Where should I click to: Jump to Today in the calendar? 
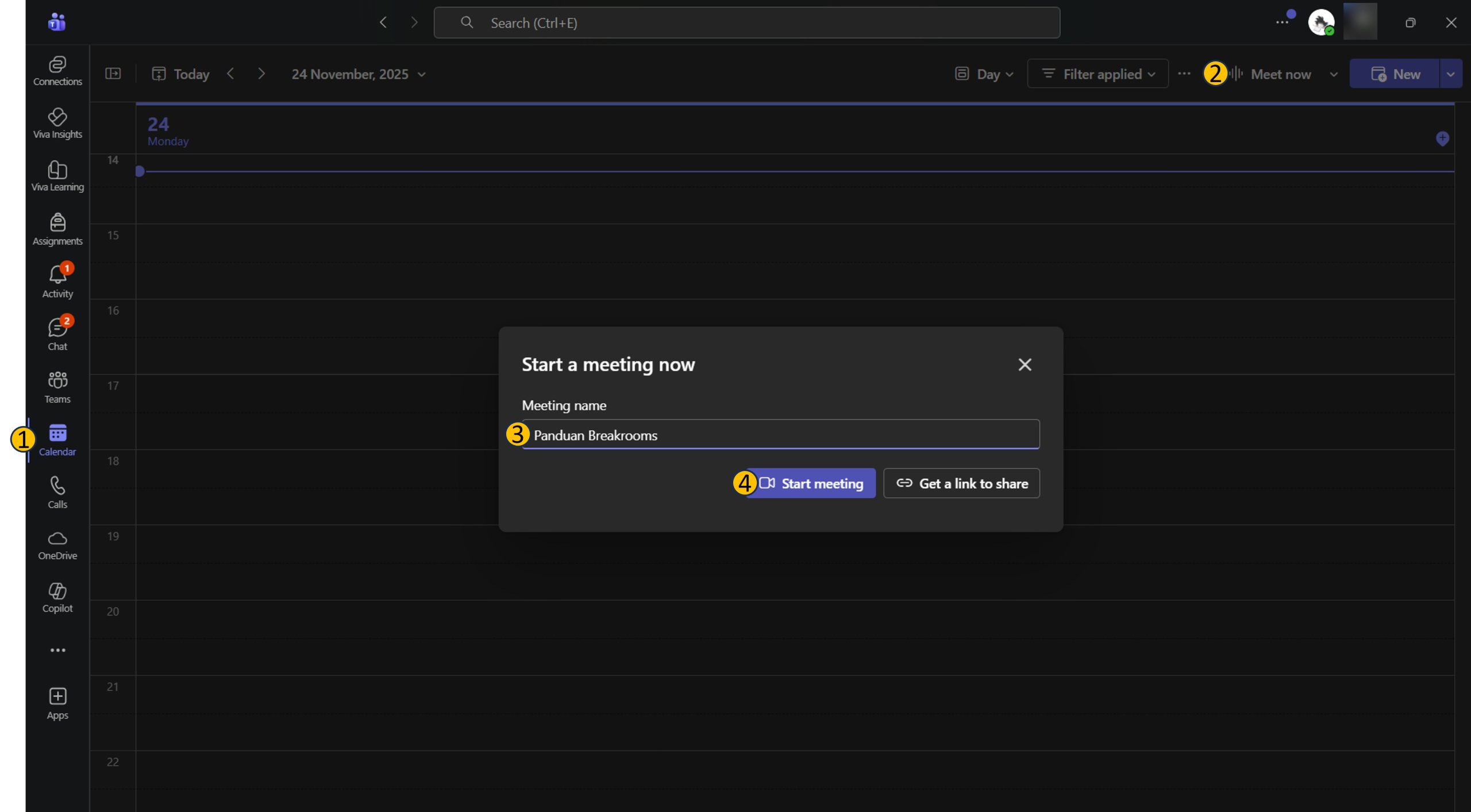tap(180, 74)
